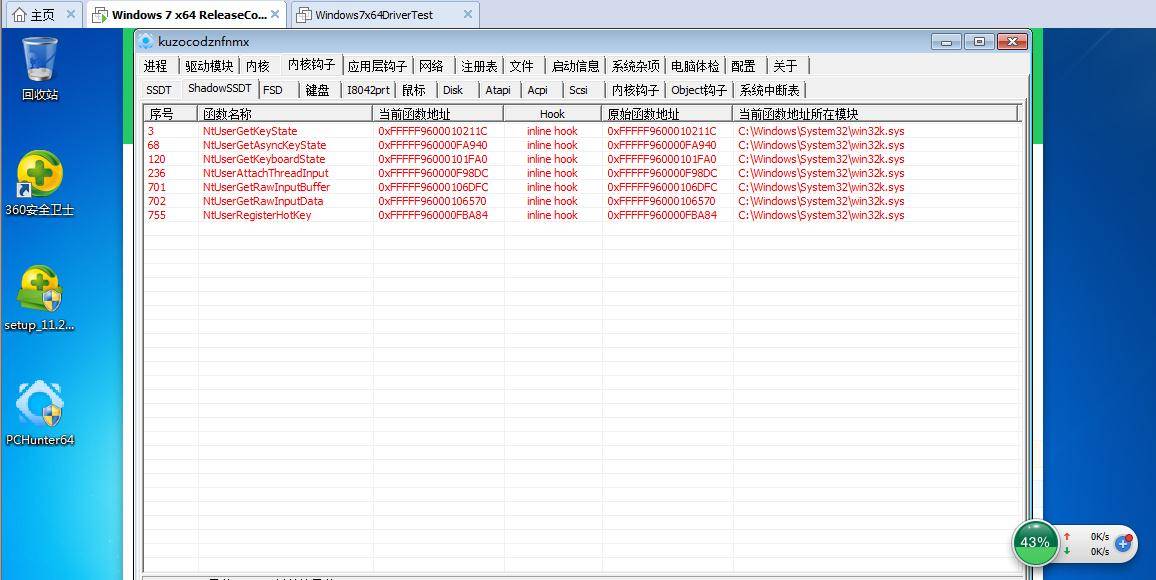The image size is (1156, 580).
Task: Switch to the Object钩子 sub-tab
Action: [698, 90]
